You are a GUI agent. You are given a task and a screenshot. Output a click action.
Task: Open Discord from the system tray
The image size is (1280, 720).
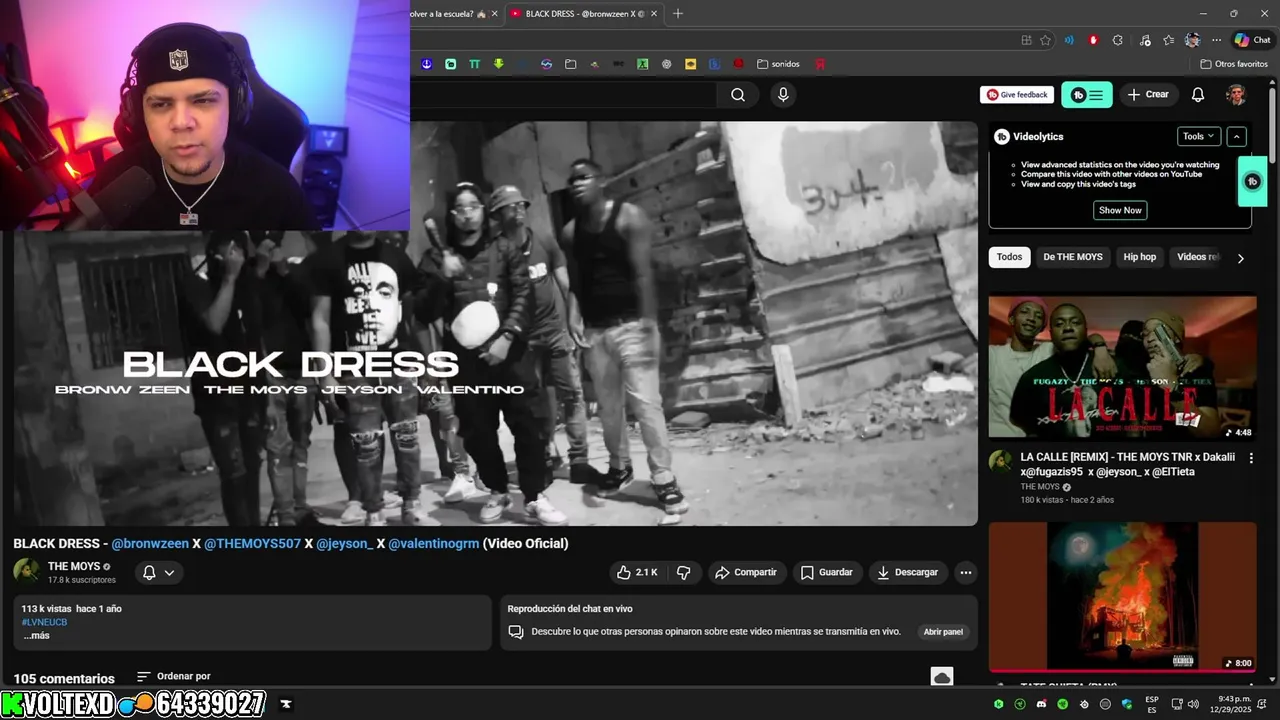1041,704
